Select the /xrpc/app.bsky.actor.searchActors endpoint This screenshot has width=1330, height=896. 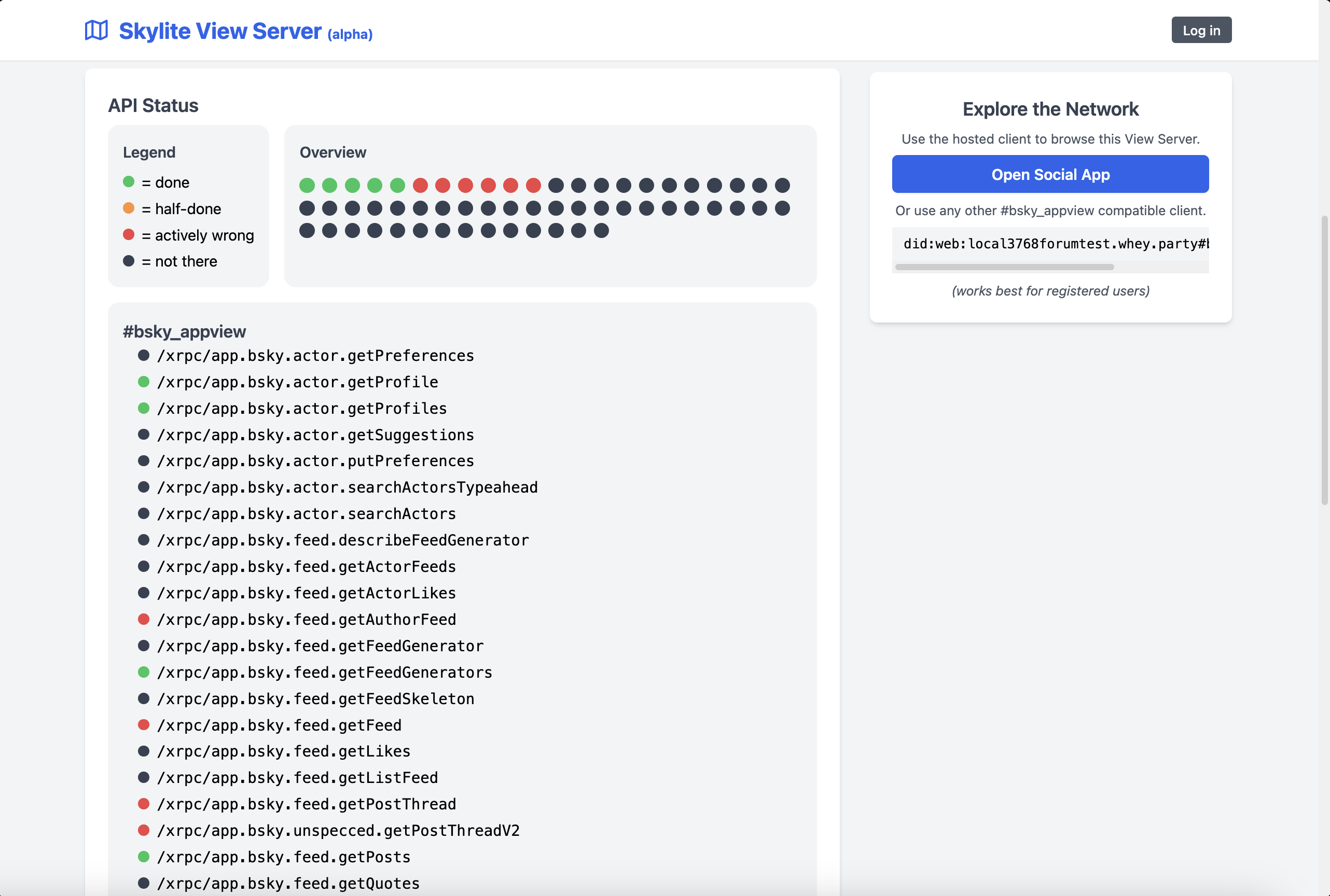[x=307, y=513]
